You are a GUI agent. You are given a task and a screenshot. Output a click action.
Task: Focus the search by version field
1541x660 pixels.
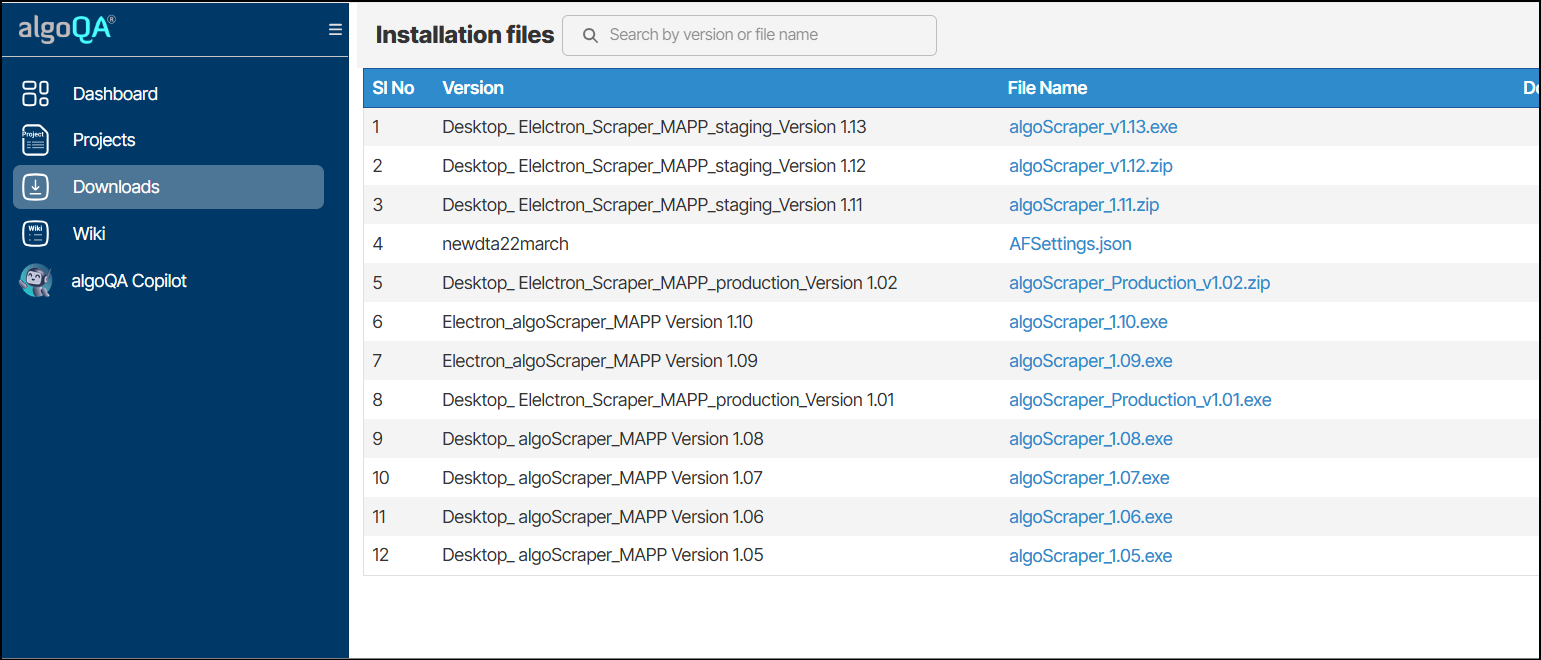point(749,35)
